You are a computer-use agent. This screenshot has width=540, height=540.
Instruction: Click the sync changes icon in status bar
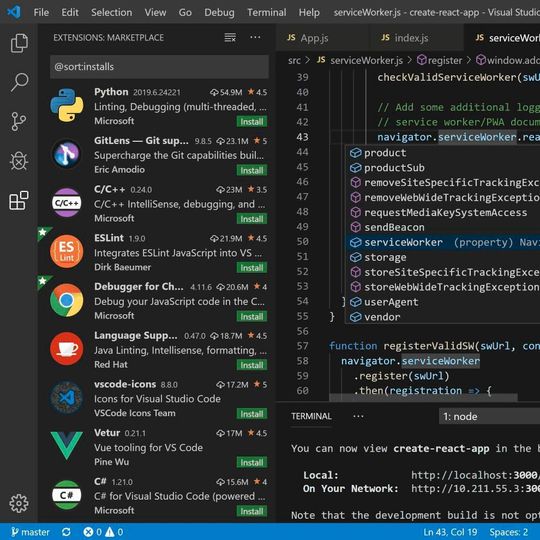pyautogui.click(x=66, y=532)
